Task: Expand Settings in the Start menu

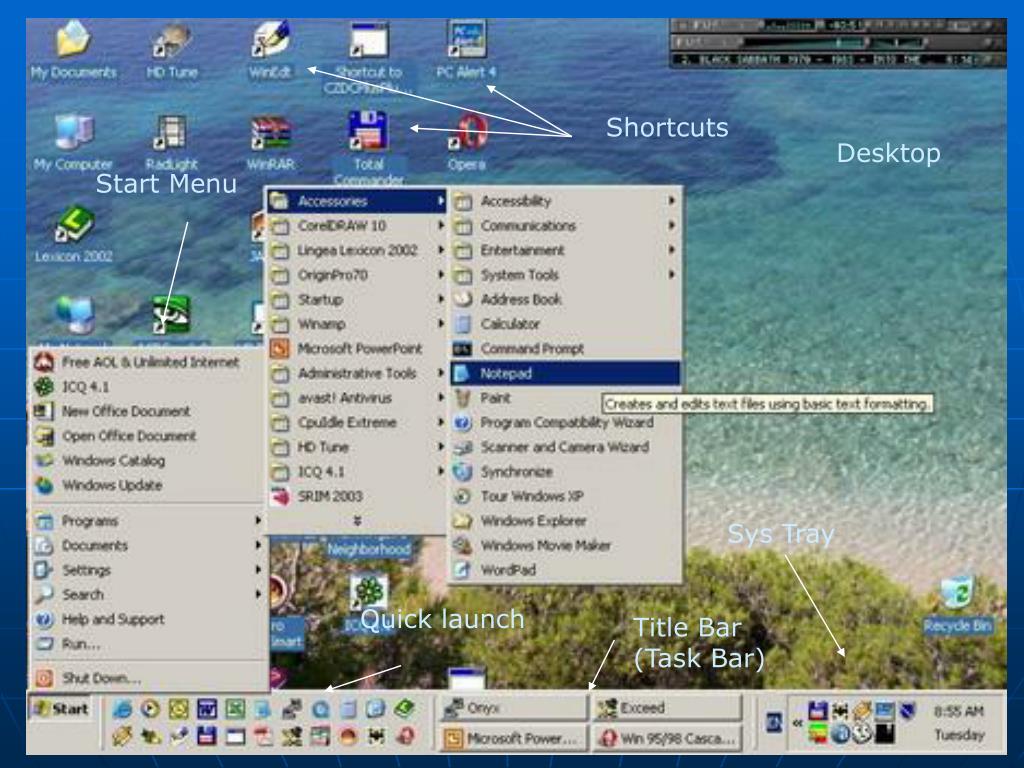Action: [148, 570]
